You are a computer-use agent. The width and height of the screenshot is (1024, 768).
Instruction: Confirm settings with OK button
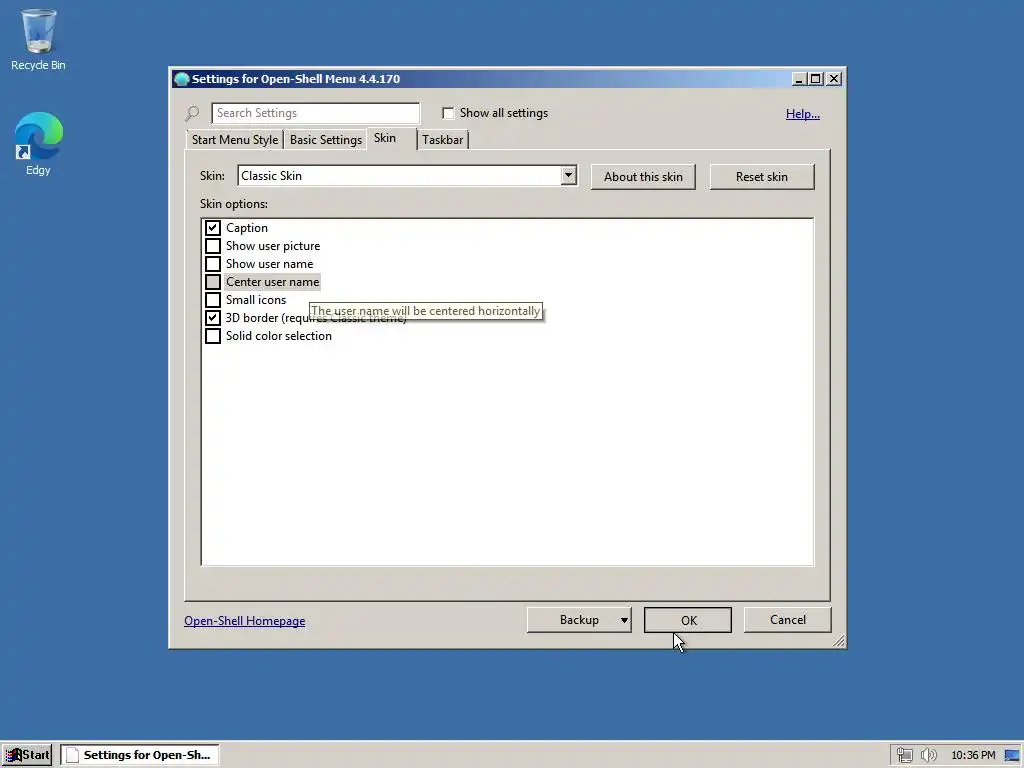(x=688, y=620)
